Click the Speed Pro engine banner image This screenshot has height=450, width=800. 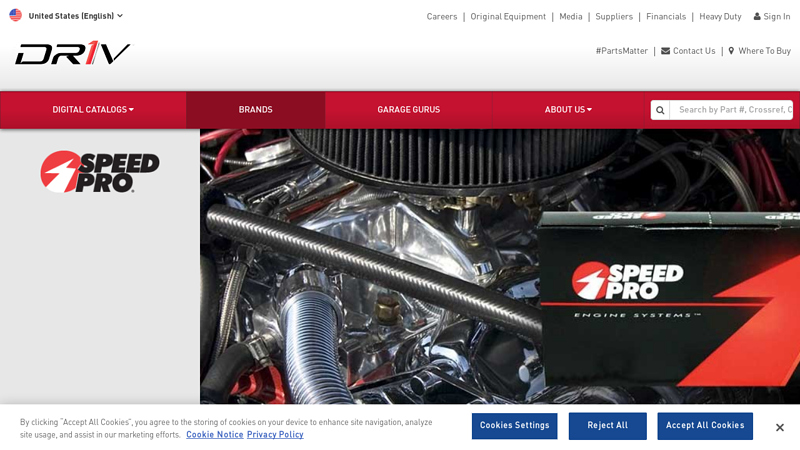coord(499,266)
